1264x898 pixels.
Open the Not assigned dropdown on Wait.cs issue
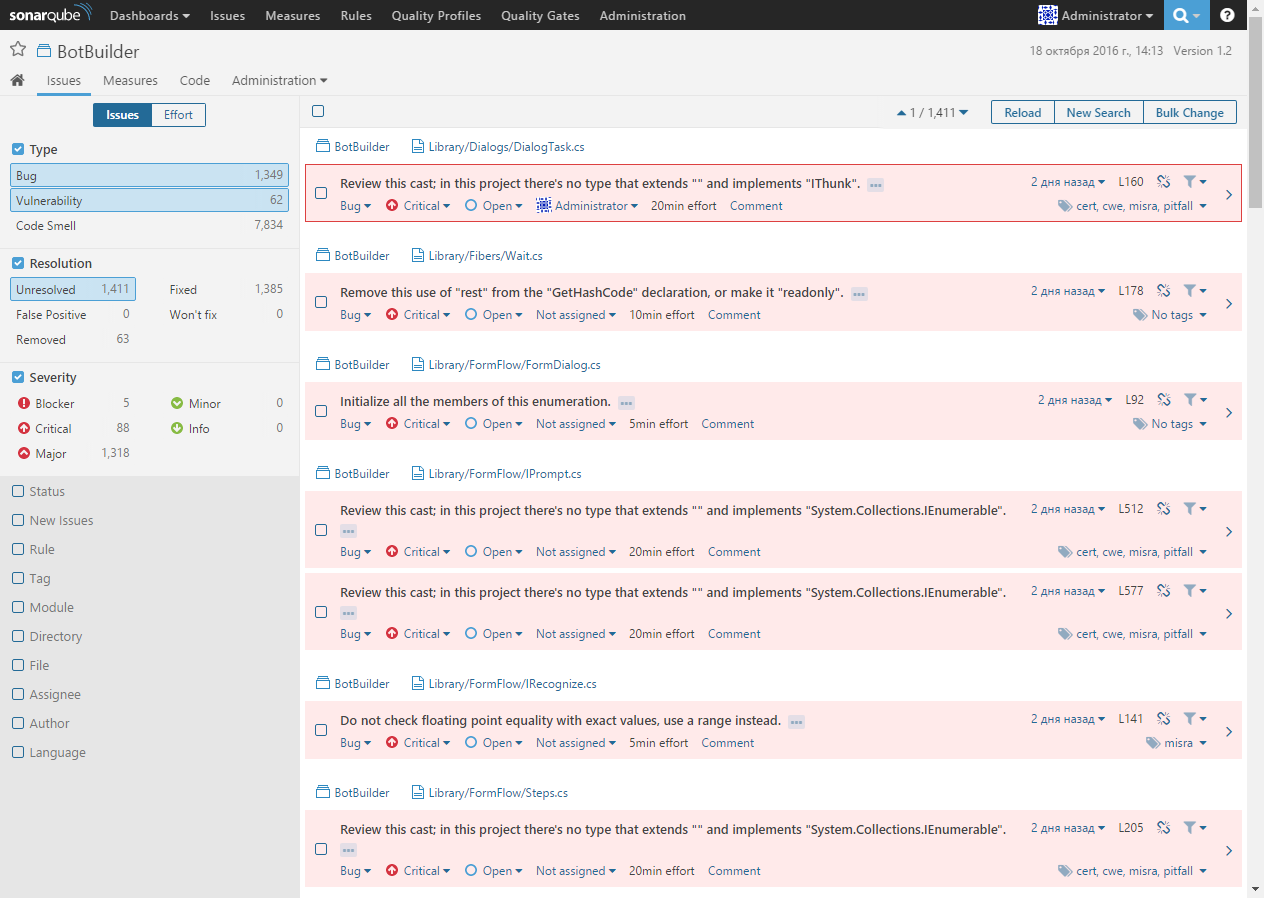(575, 314)
